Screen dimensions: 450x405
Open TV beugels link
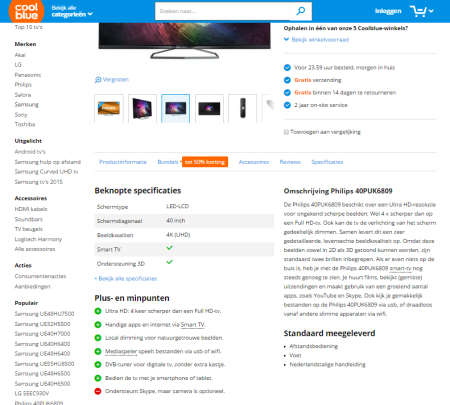pyautogui.click(x=29, y=229)
